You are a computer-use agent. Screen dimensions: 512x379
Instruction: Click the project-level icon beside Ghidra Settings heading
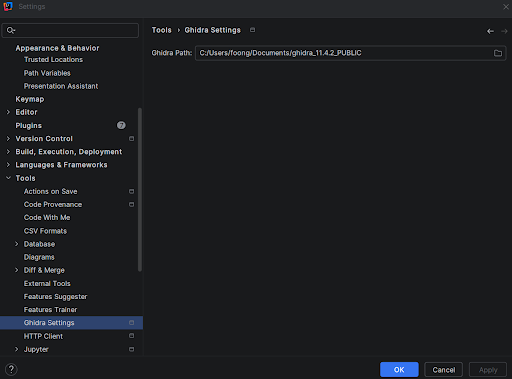pyautogui.click(x=253, y=30)
